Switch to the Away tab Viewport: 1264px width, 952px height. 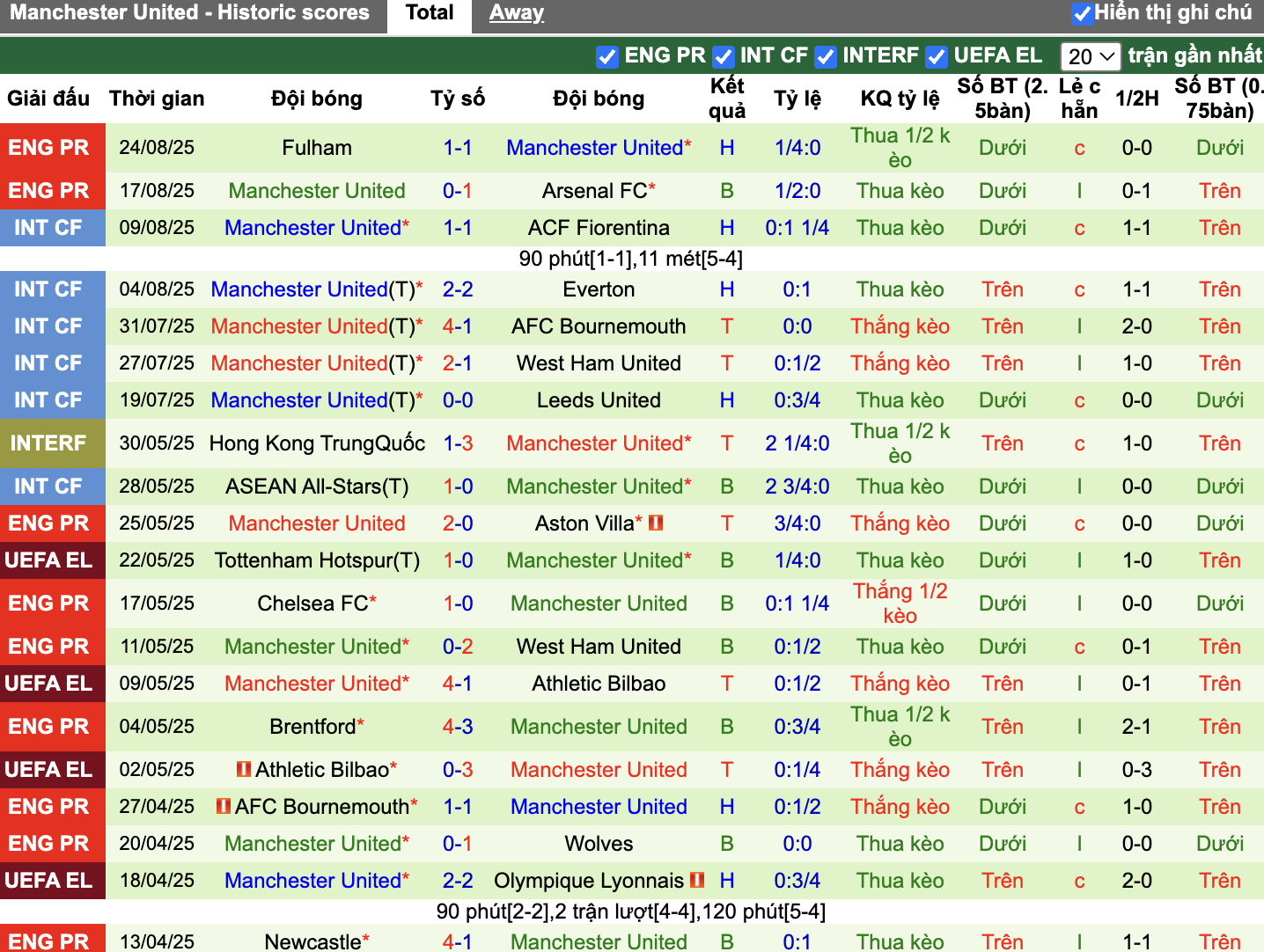click(x=517, y=13)
